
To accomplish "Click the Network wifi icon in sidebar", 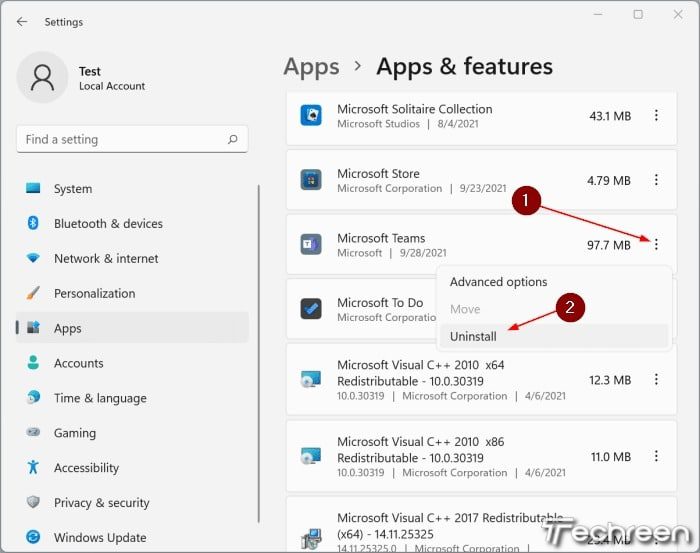I will pos(33,258).
